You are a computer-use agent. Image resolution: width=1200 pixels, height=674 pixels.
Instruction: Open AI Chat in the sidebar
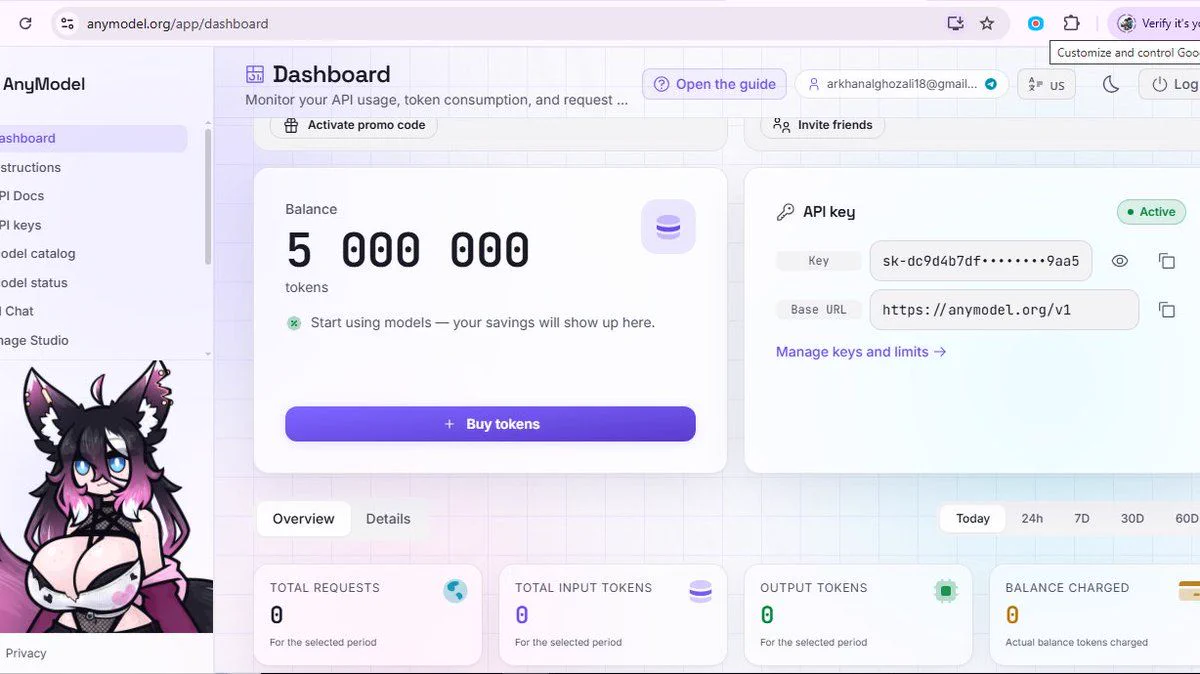click(x=92, y=311)
